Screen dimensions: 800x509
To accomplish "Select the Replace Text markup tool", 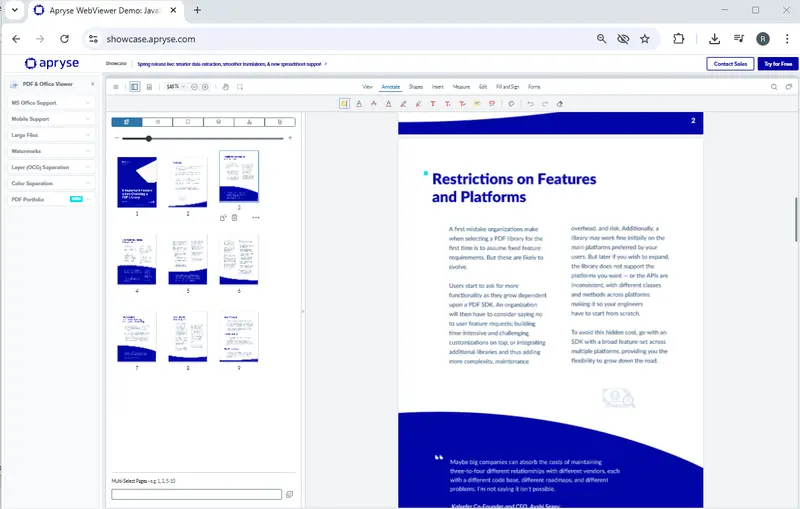I will tap(462, 104).
